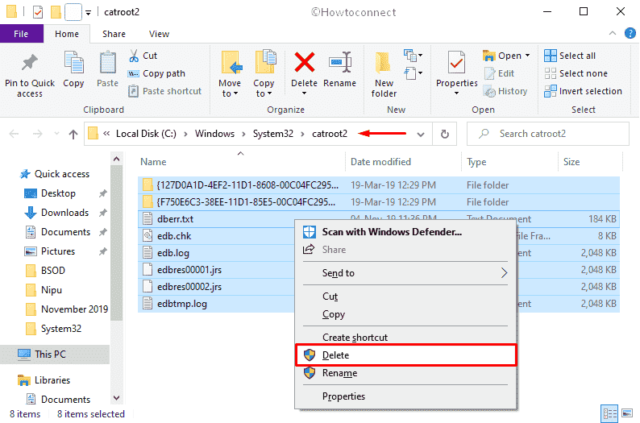Click the Pin to Quick access icon

[x=29, y=63]
